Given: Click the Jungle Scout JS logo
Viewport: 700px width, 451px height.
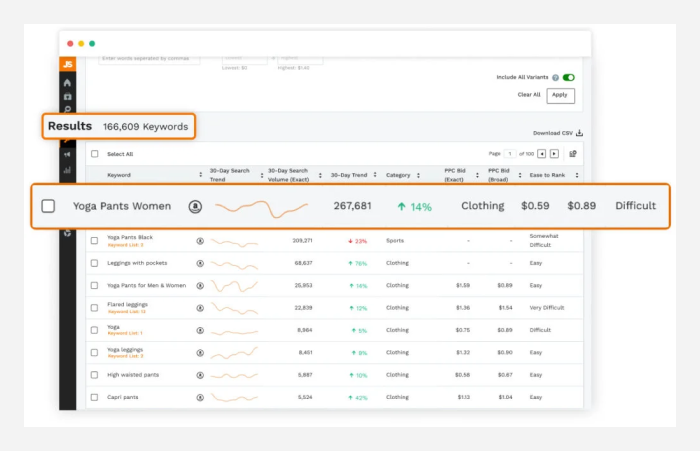Looking at the screenshot, I should [67, 64].
